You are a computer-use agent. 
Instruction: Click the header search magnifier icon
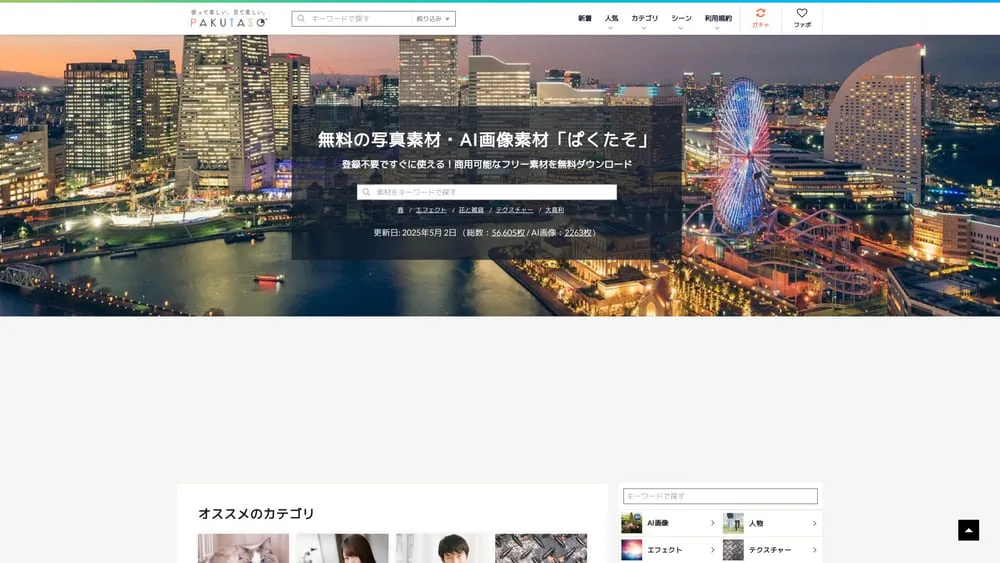[301, 19]
